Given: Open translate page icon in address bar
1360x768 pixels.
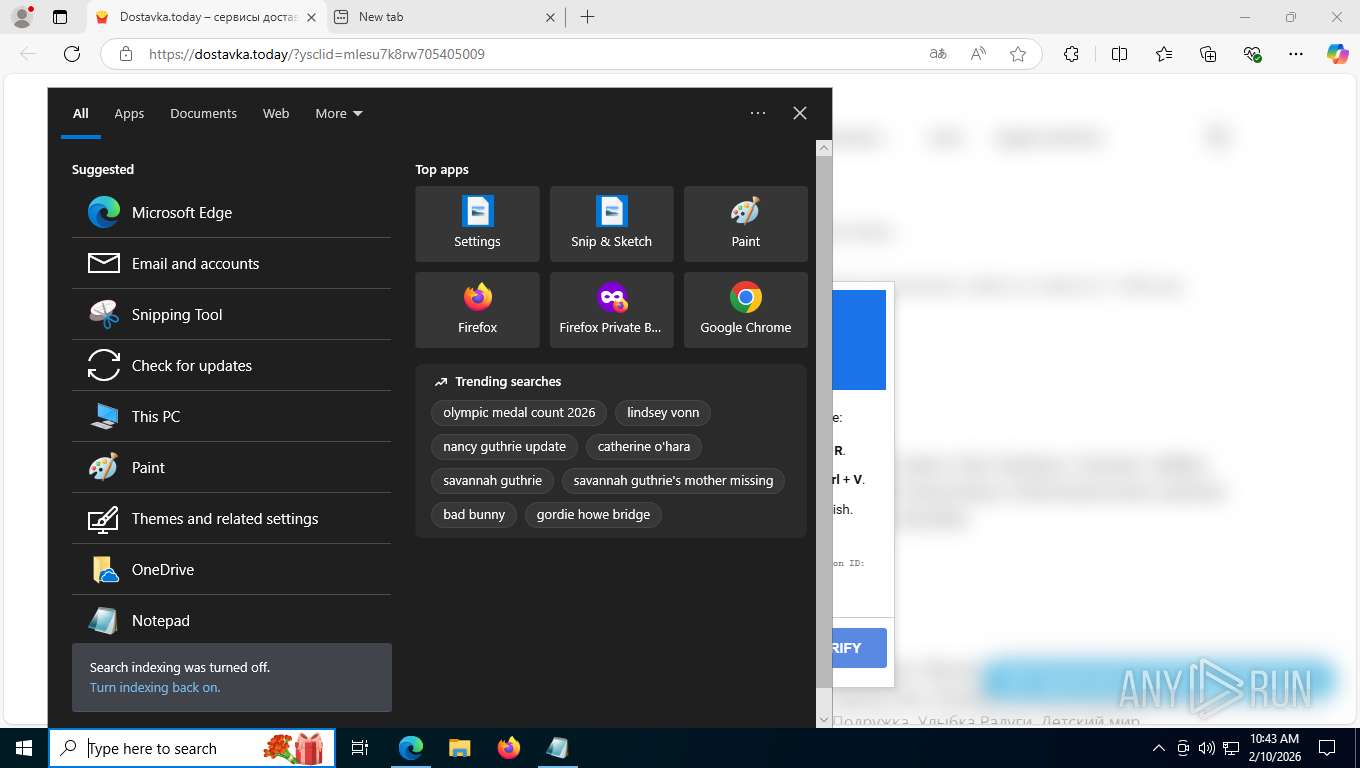Looking at the screenshot, I should tap(938, 54).
